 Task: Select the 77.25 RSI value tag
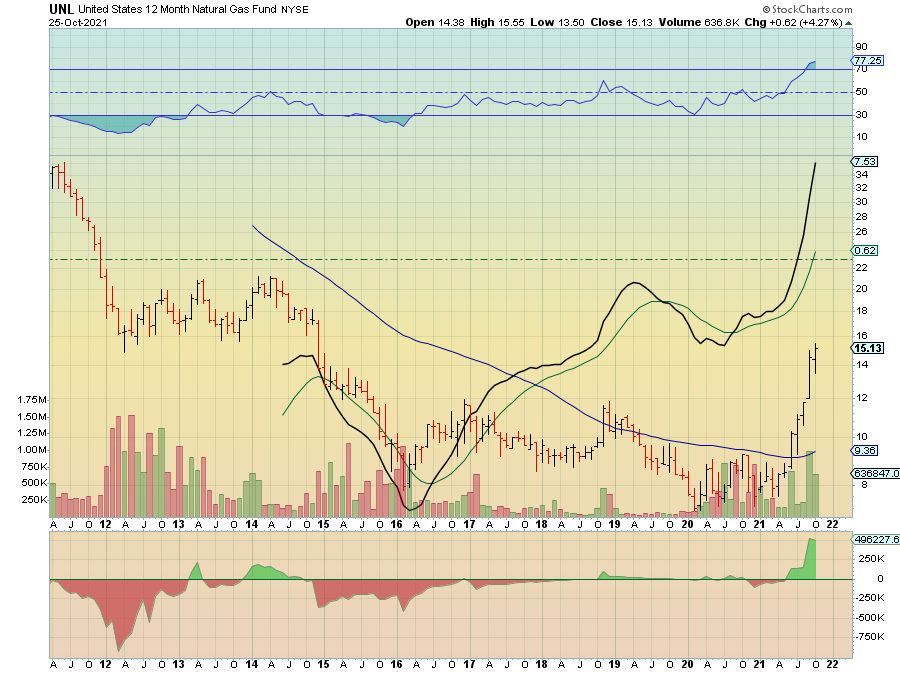866,61
